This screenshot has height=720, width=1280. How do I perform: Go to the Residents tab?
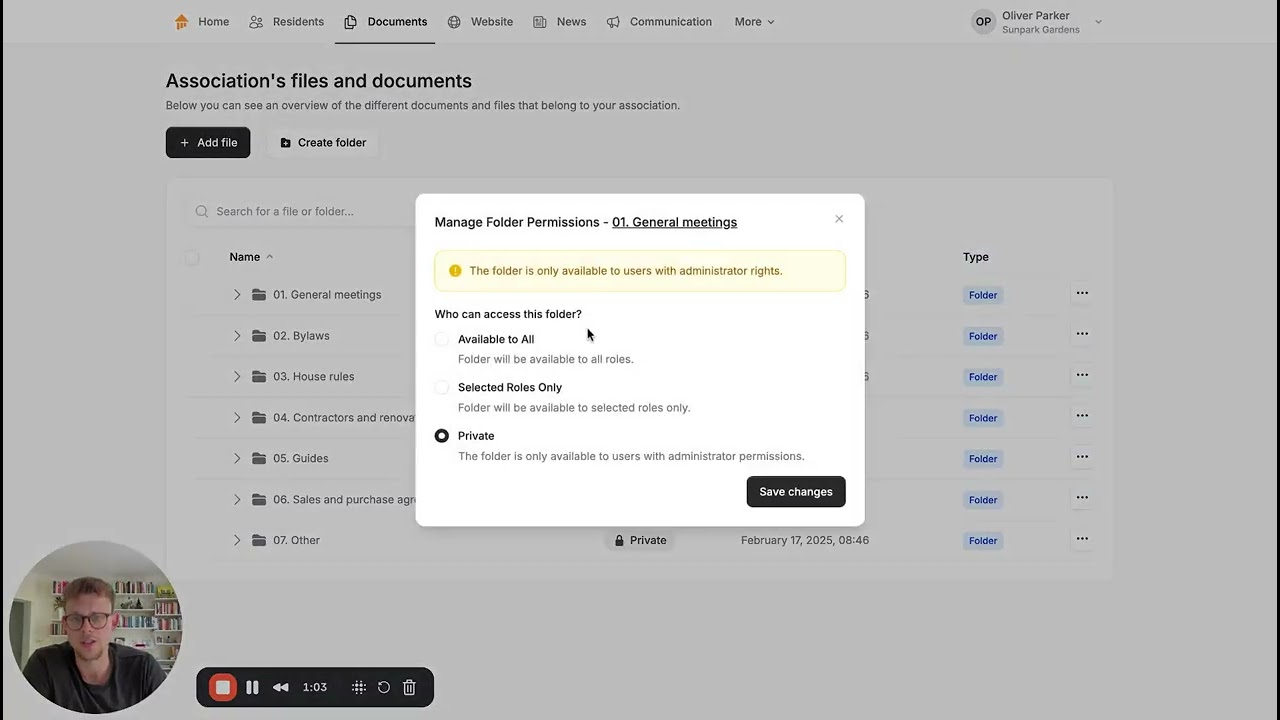point(287,22)
